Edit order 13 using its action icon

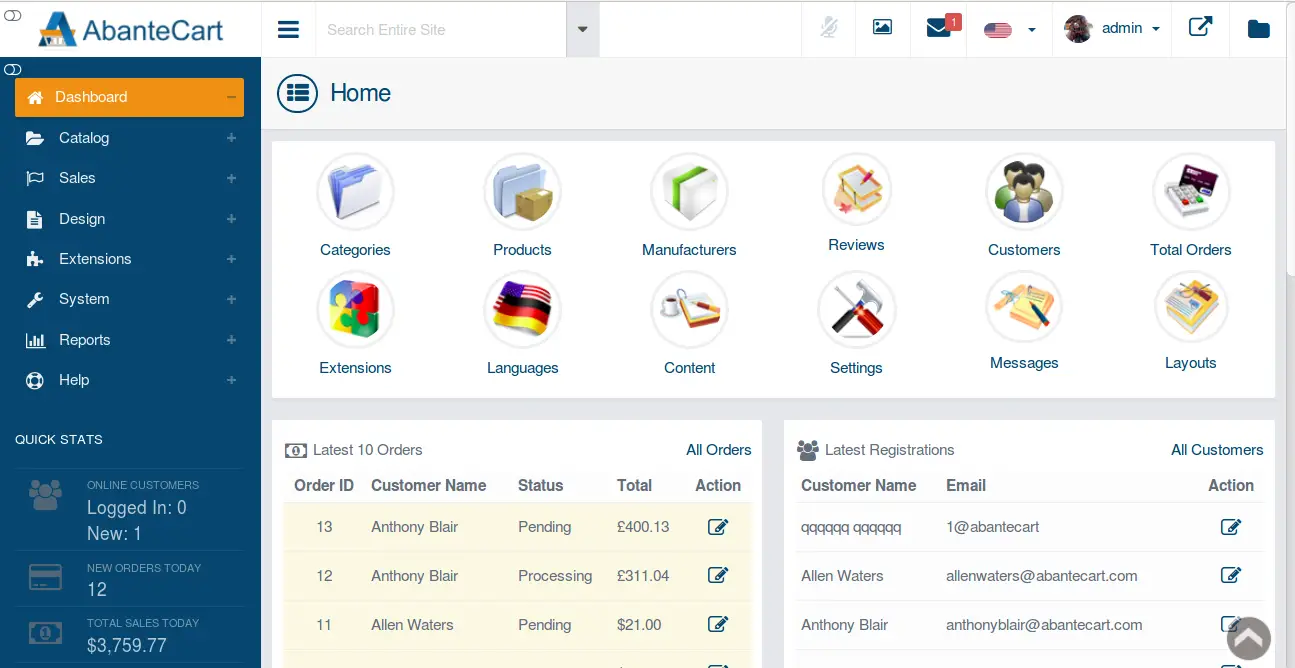[x=718, y=526]
